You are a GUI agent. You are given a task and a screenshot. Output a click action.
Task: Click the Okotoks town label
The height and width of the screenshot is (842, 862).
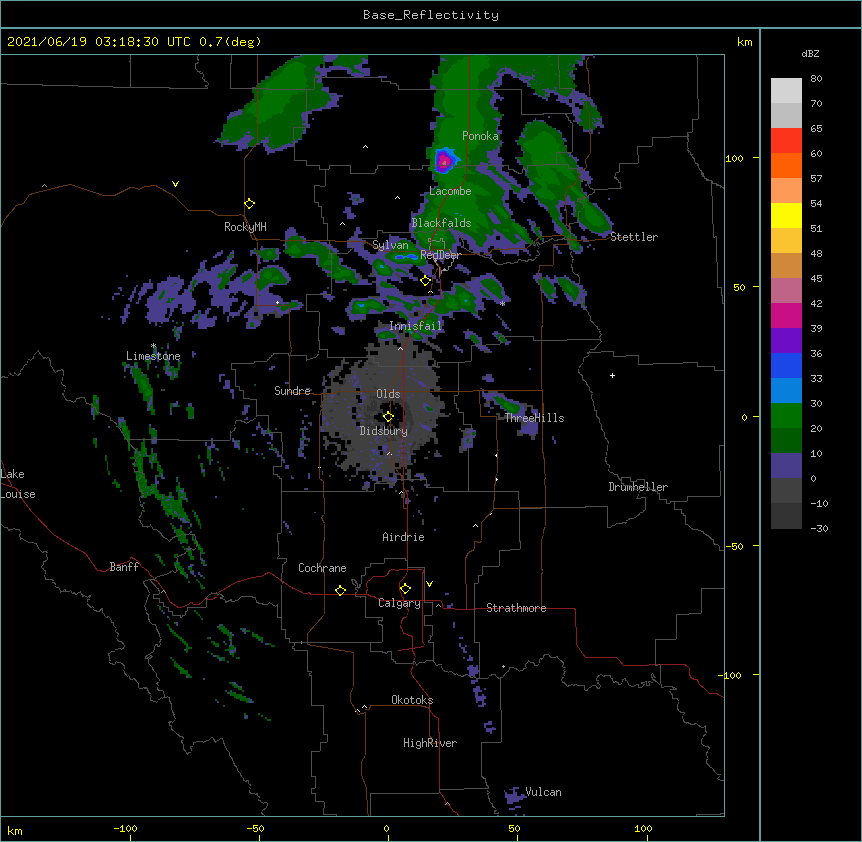(x=412, y=700)
